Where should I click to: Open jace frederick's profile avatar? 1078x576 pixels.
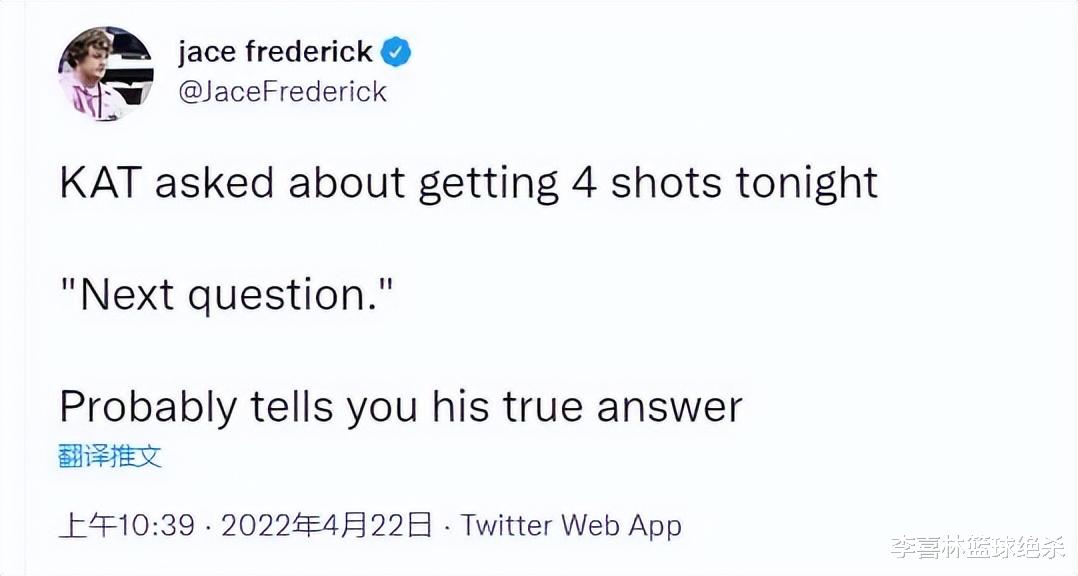pos(106,74)
